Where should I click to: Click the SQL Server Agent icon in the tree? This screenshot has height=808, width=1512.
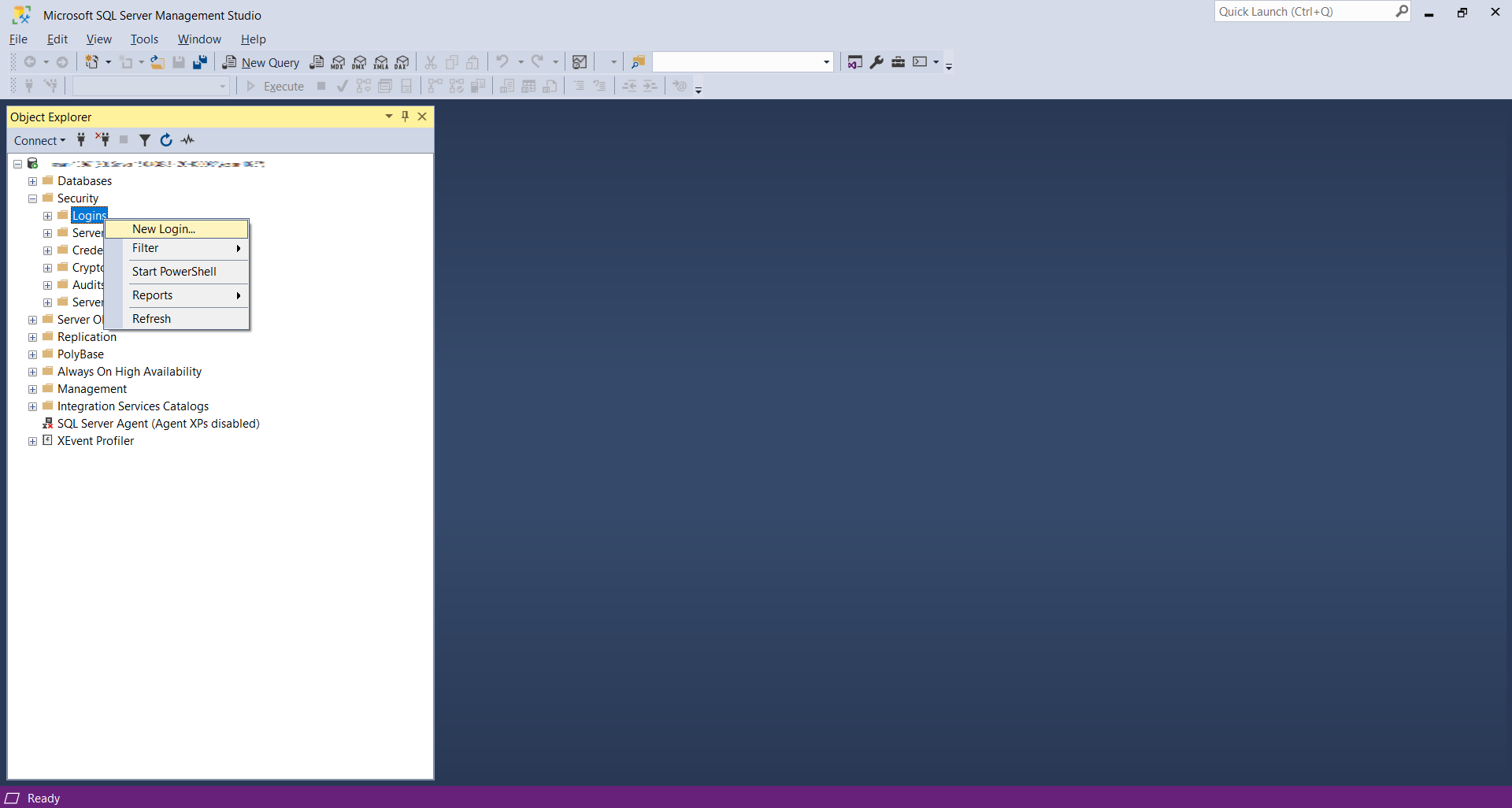click(48, 424)
